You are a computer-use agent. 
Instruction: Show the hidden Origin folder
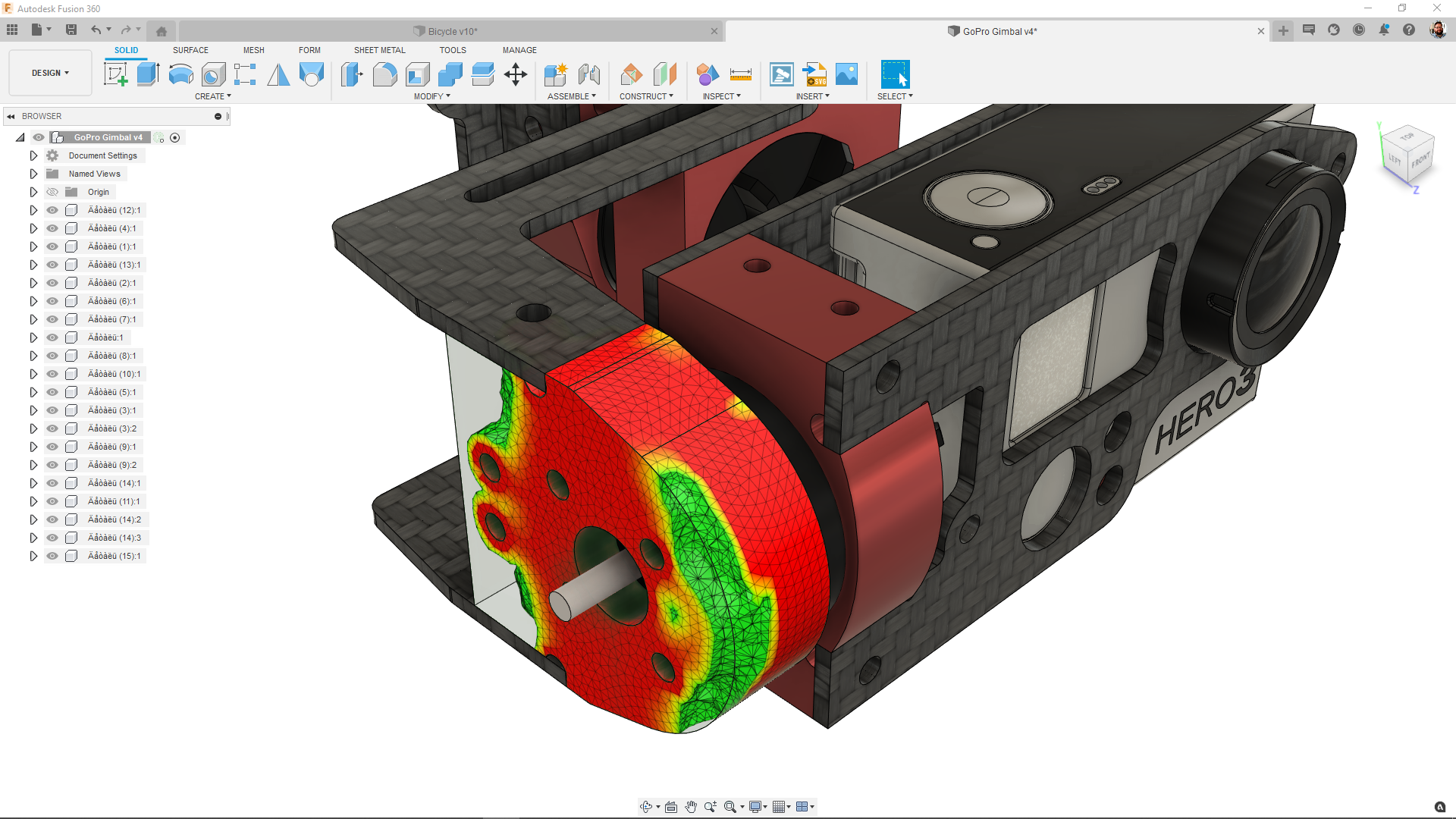[52, 192]
